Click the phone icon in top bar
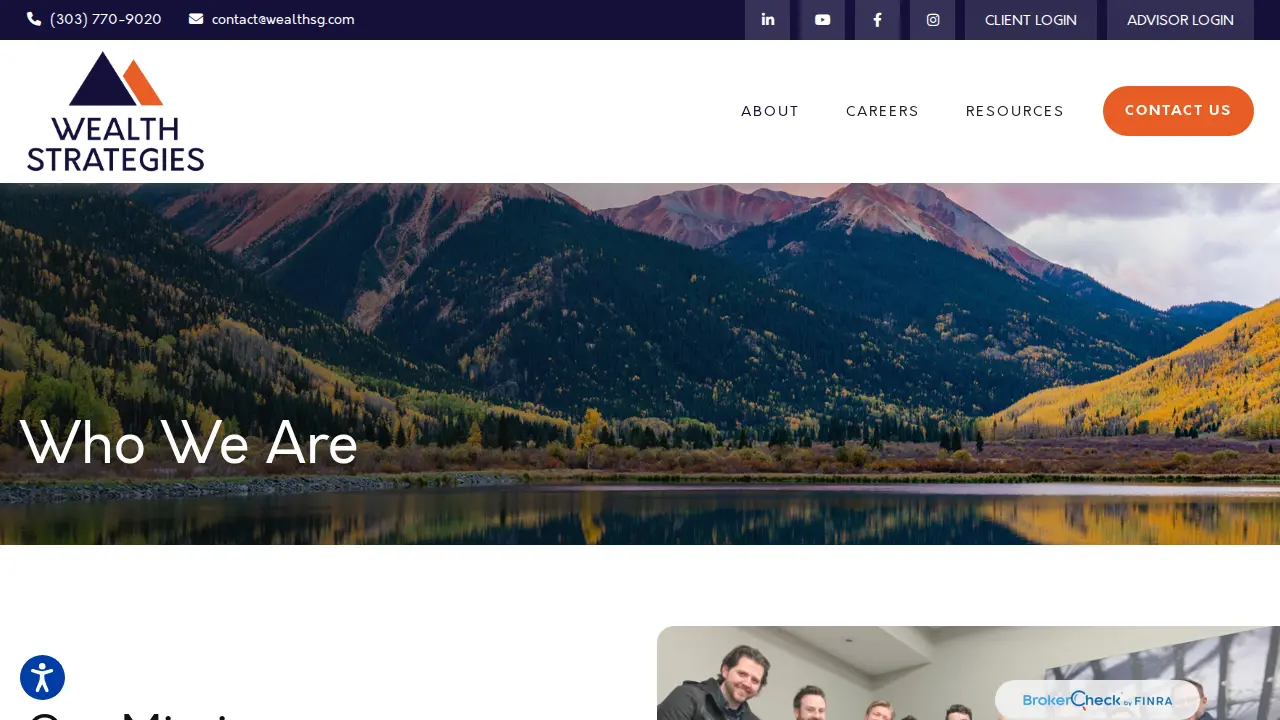Viewport: 1280px width, 720px height. 34,19
